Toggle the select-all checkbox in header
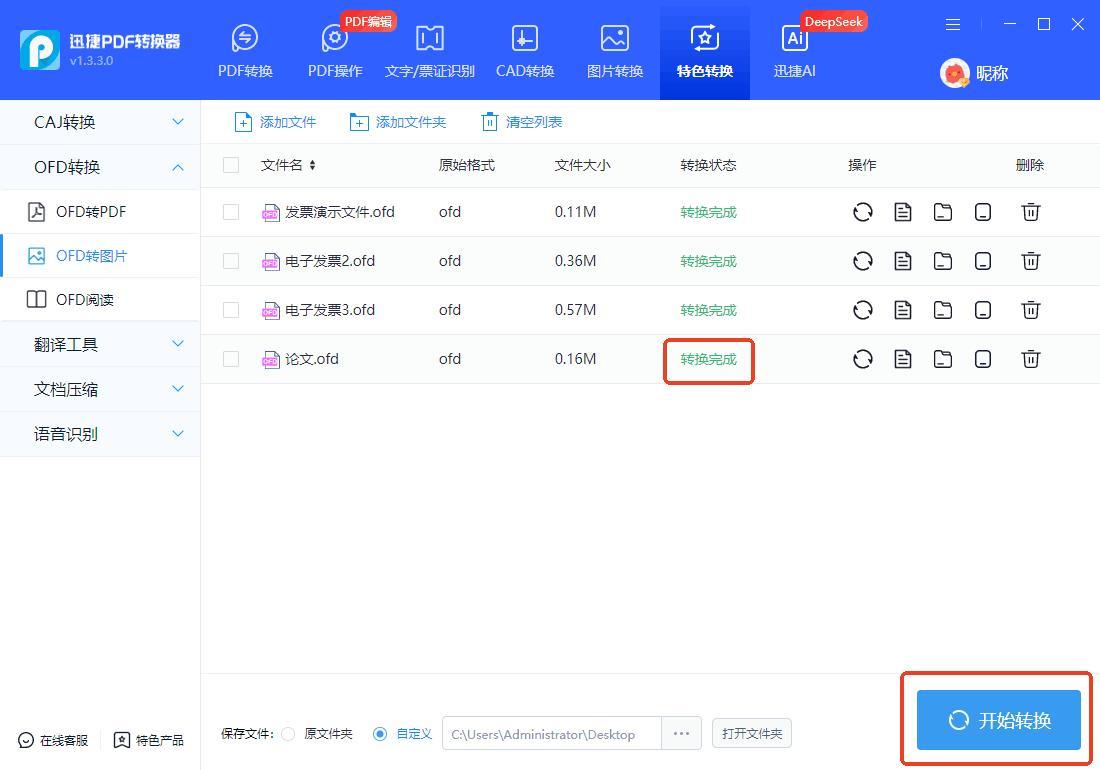 (x=231, y=165)
